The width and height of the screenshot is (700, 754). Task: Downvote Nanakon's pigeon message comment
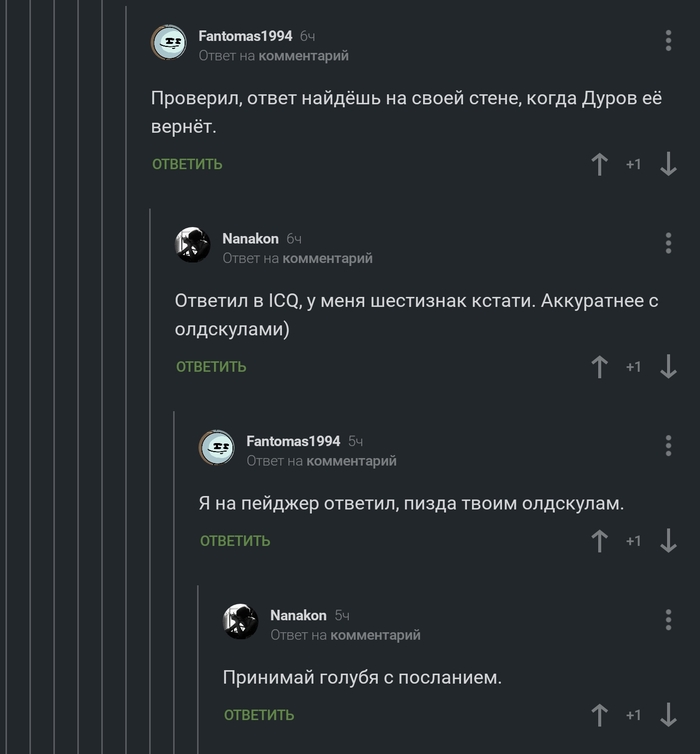(669, 715)
